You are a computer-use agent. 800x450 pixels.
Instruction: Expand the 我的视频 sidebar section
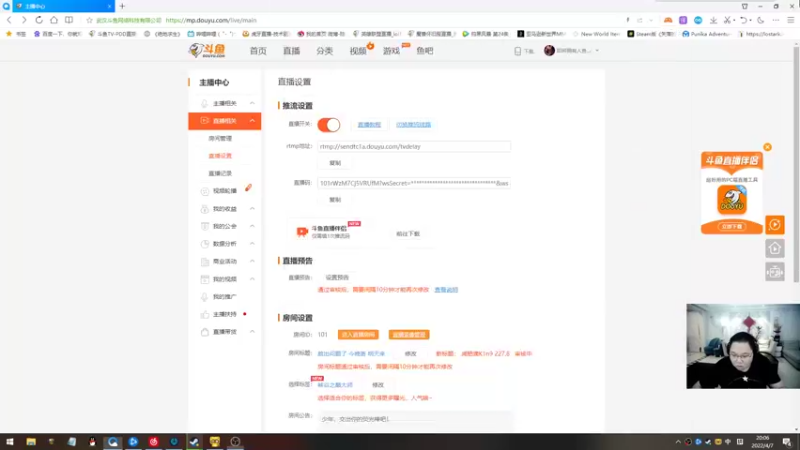252,279
